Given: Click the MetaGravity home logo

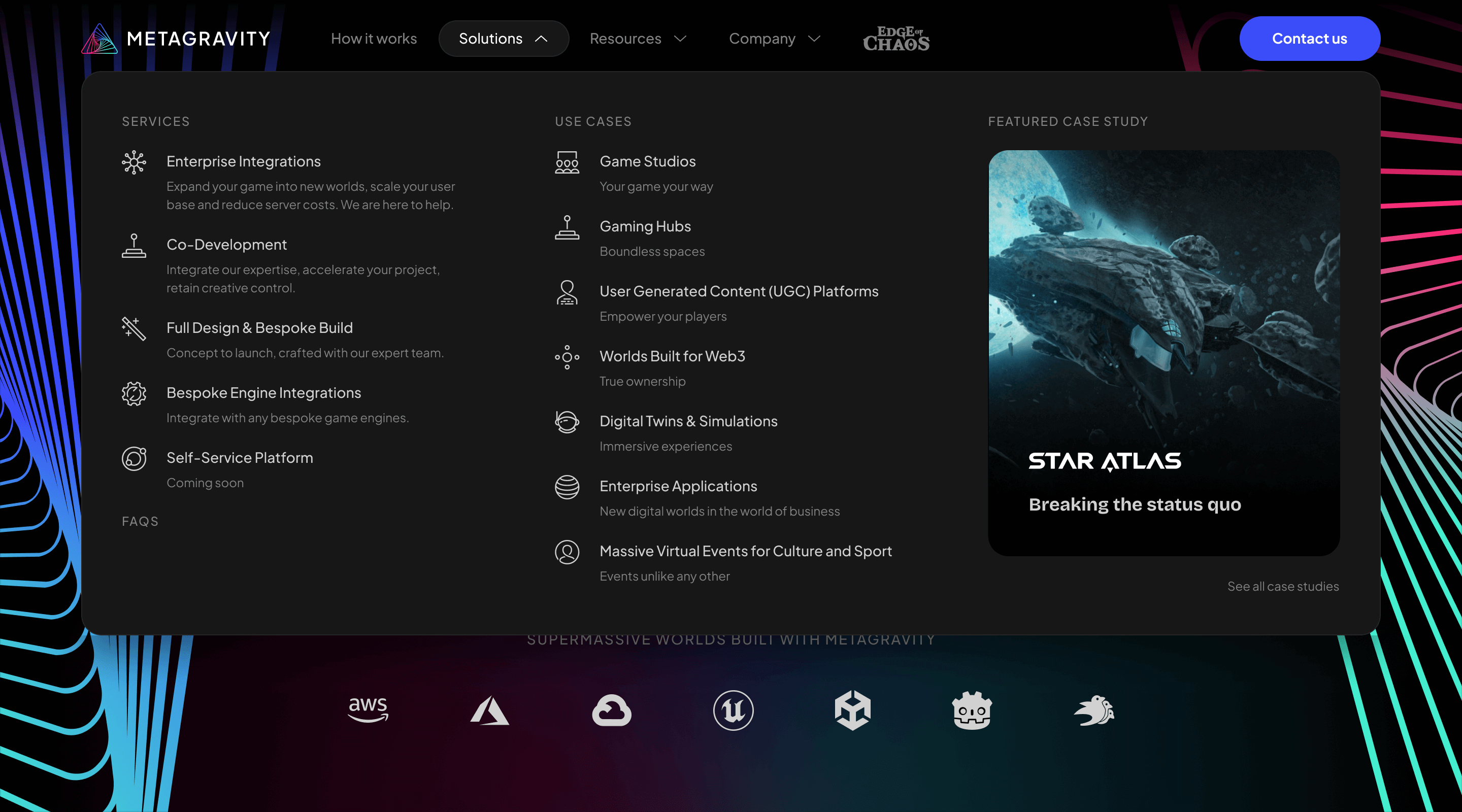Looking at the screenshot, I should coord(176,39).
